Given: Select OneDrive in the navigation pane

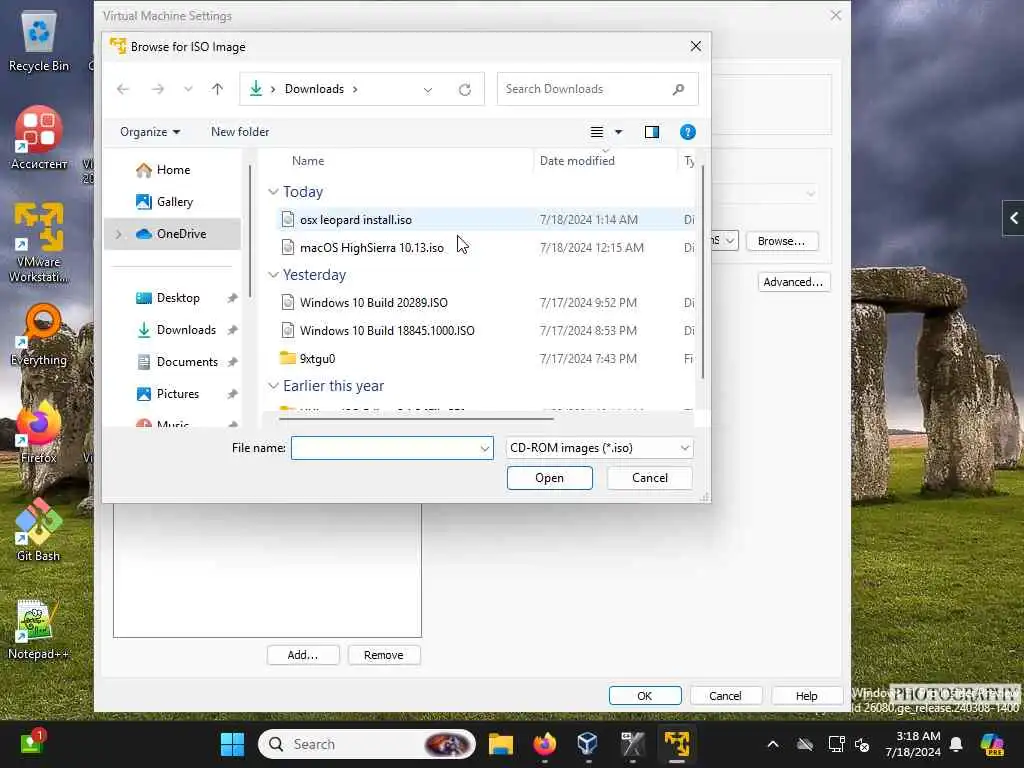Looking at the screenshot, I should click(x=172, y=234).
